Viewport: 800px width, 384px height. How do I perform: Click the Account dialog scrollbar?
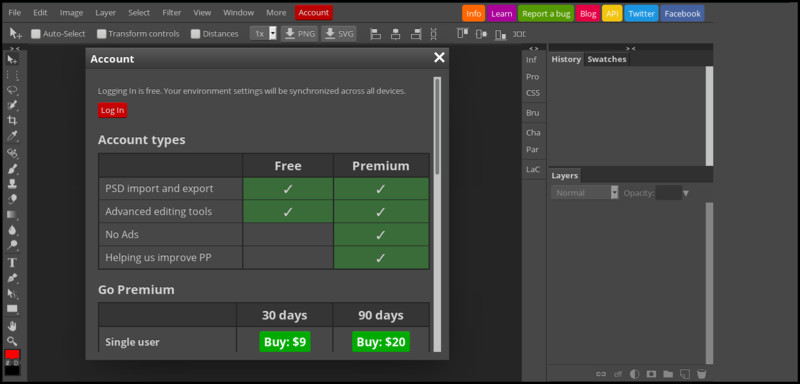437,214
